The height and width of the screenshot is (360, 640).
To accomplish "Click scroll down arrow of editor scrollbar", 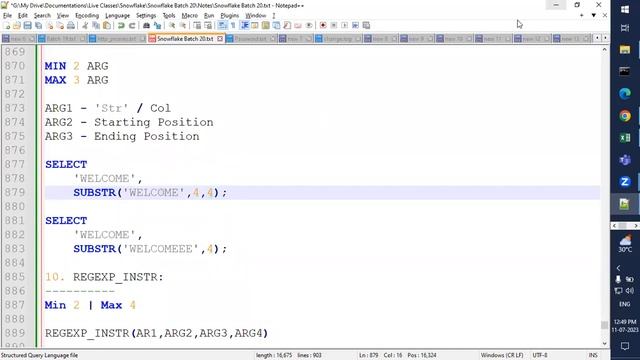I will [604, 344].
